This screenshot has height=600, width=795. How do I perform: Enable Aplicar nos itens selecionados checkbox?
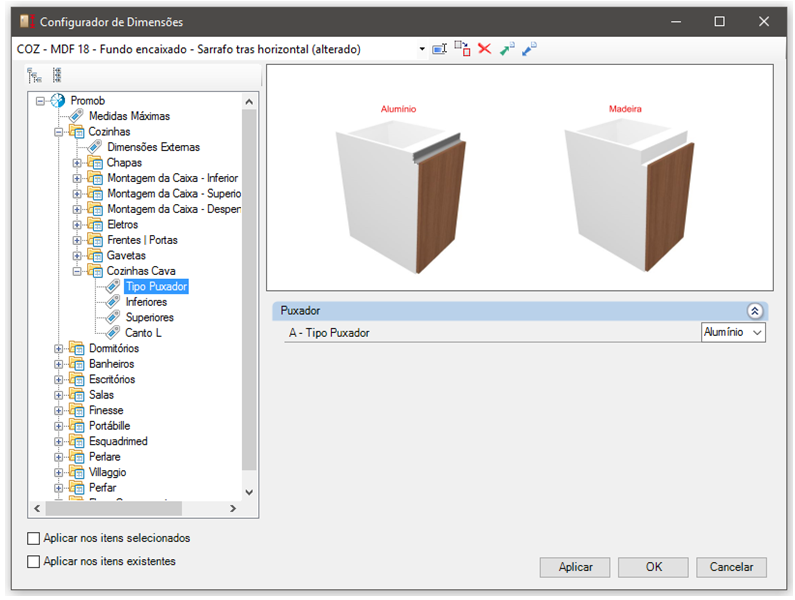(33, 538)
